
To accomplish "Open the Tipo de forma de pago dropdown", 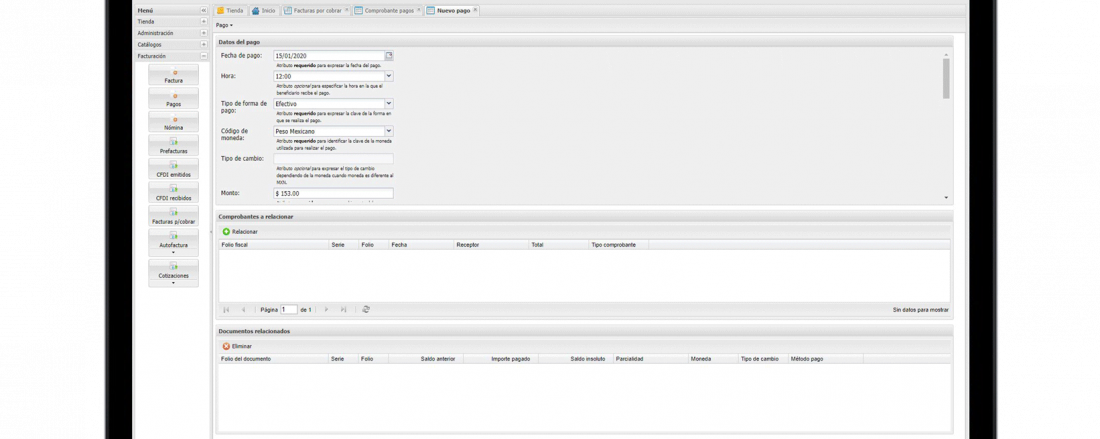I will point(389,103).
